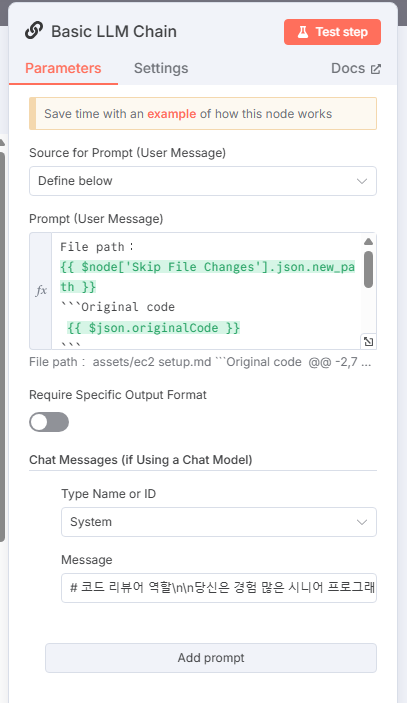Click the prompt editor scrollbar thumb
This screenshot has height=703, width=407.
pos(368,269)
